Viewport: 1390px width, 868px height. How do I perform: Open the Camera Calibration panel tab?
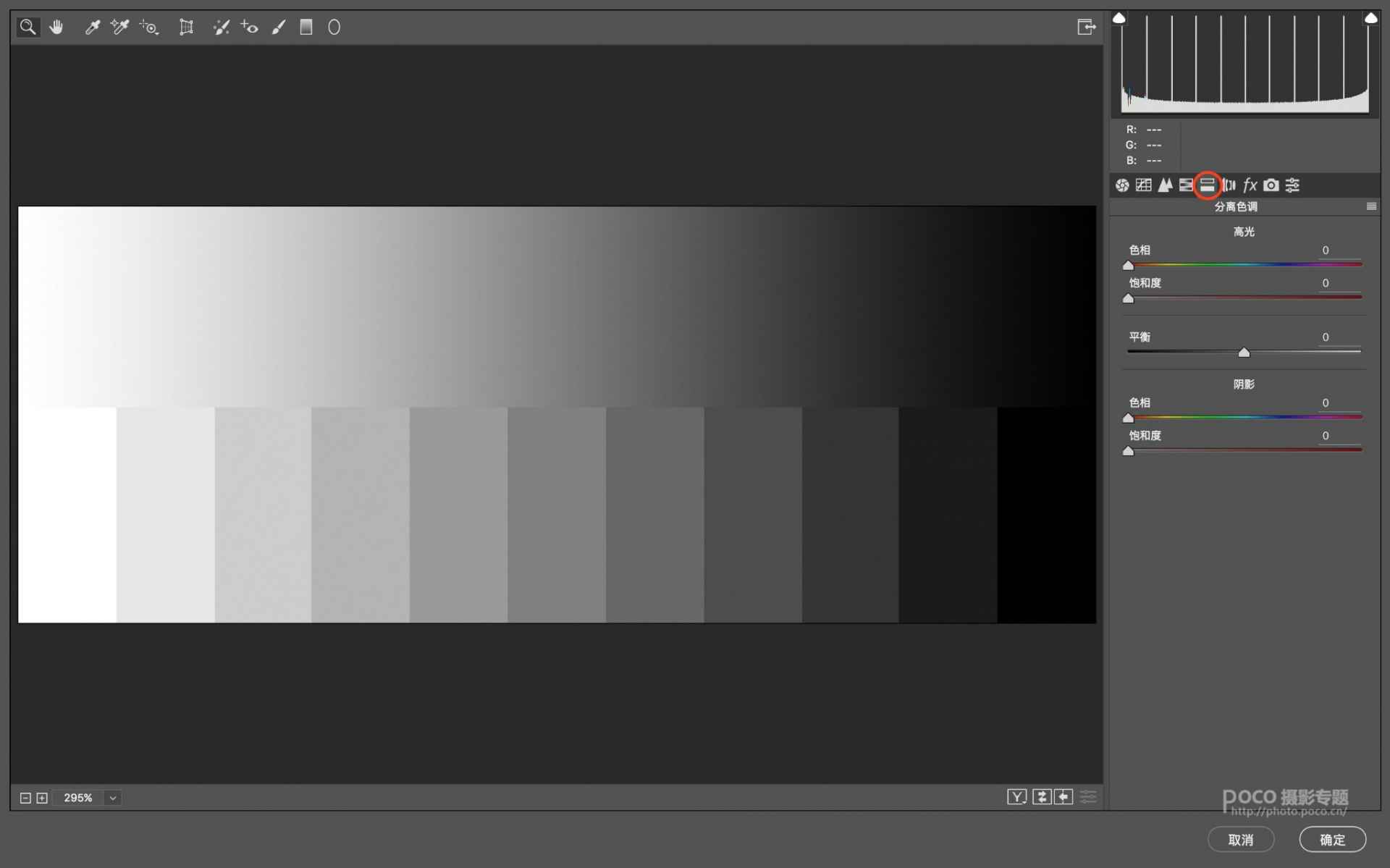1271,185
